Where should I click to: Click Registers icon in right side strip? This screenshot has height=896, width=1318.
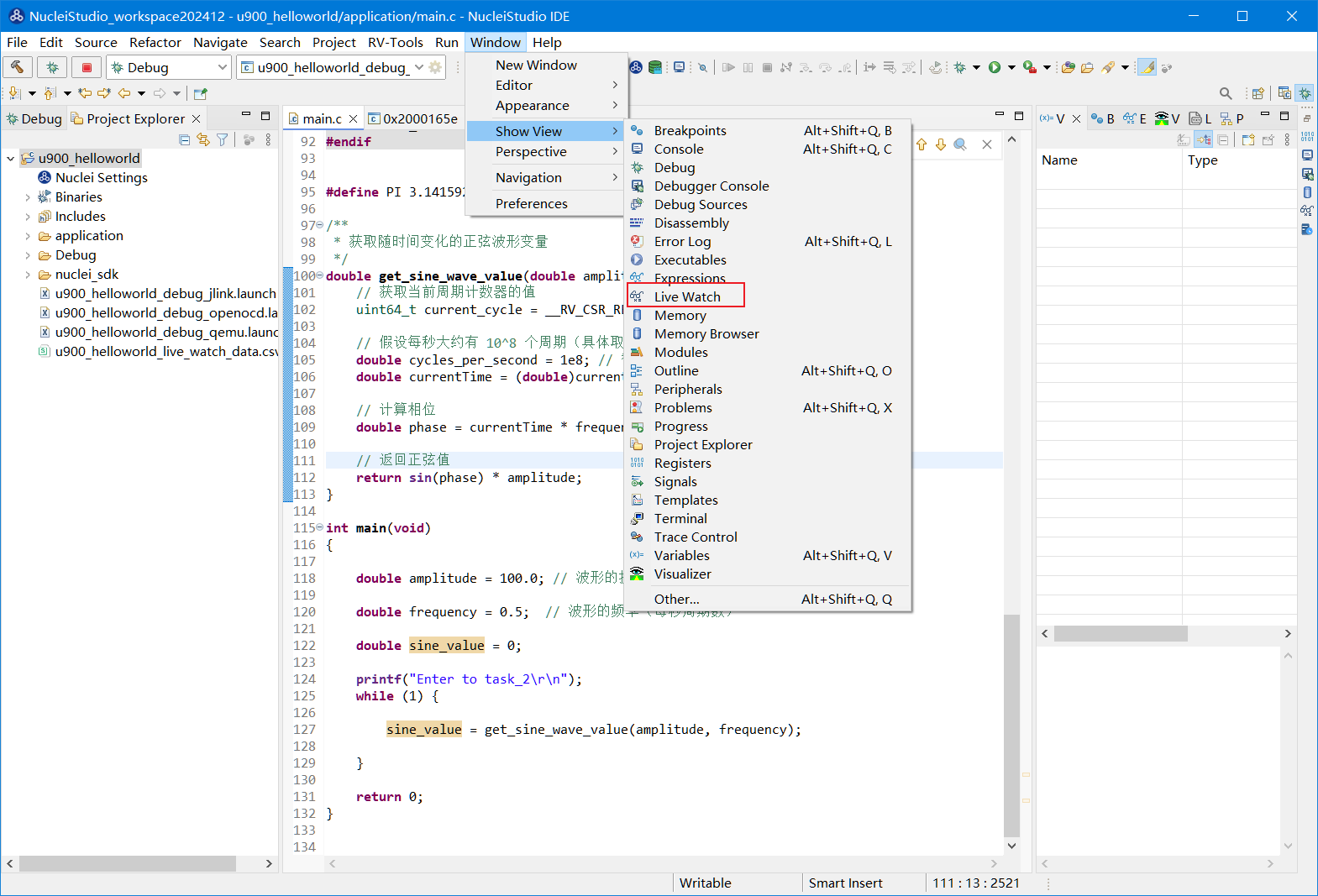coord(1307,136)
